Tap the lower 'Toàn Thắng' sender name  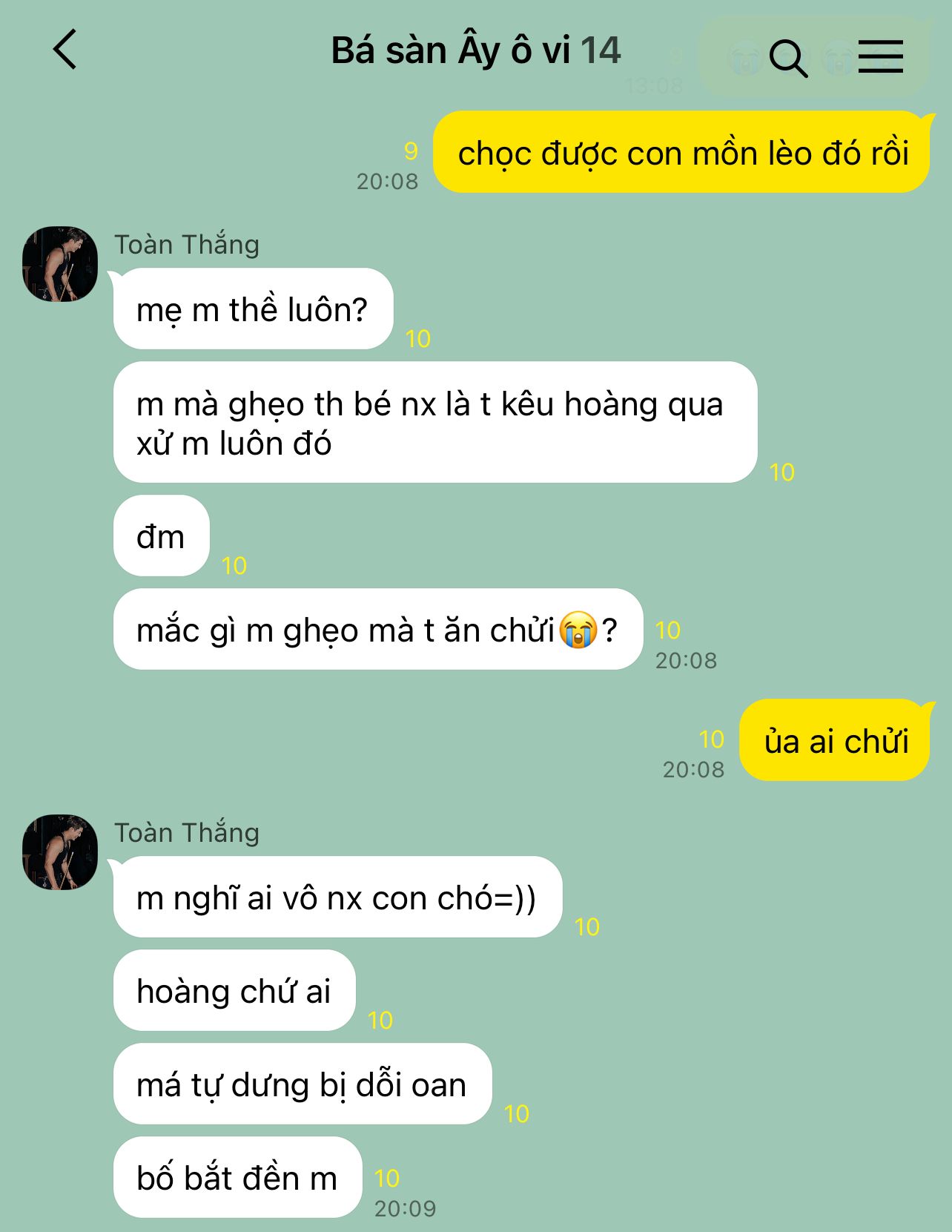(187, 832)
